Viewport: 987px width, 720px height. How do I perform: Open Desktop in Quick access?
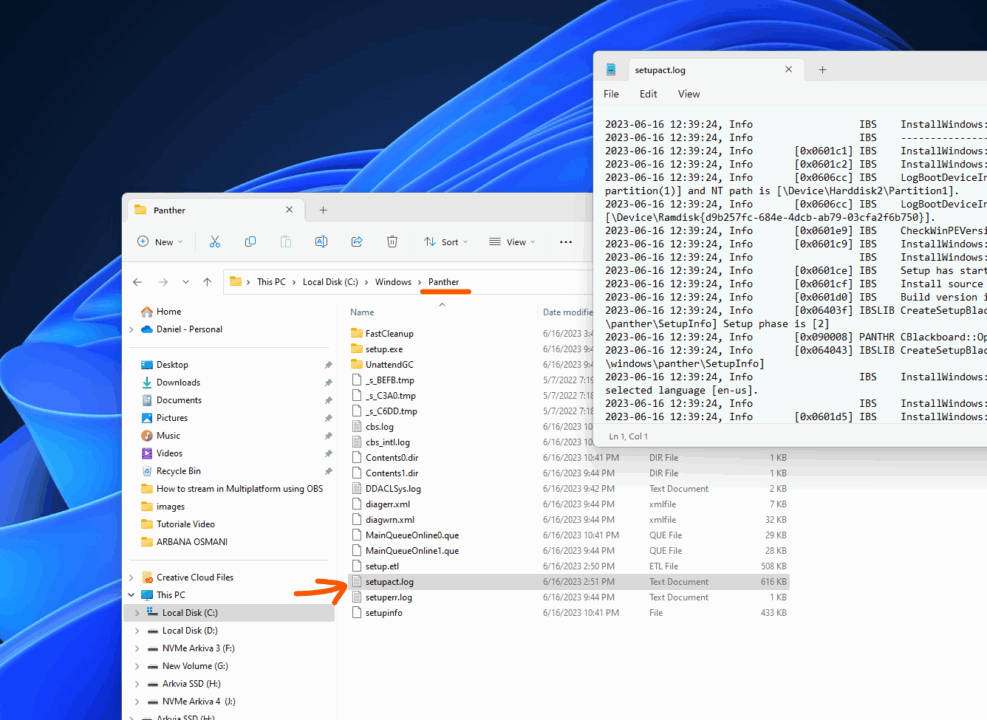click(x=172, y=364)
